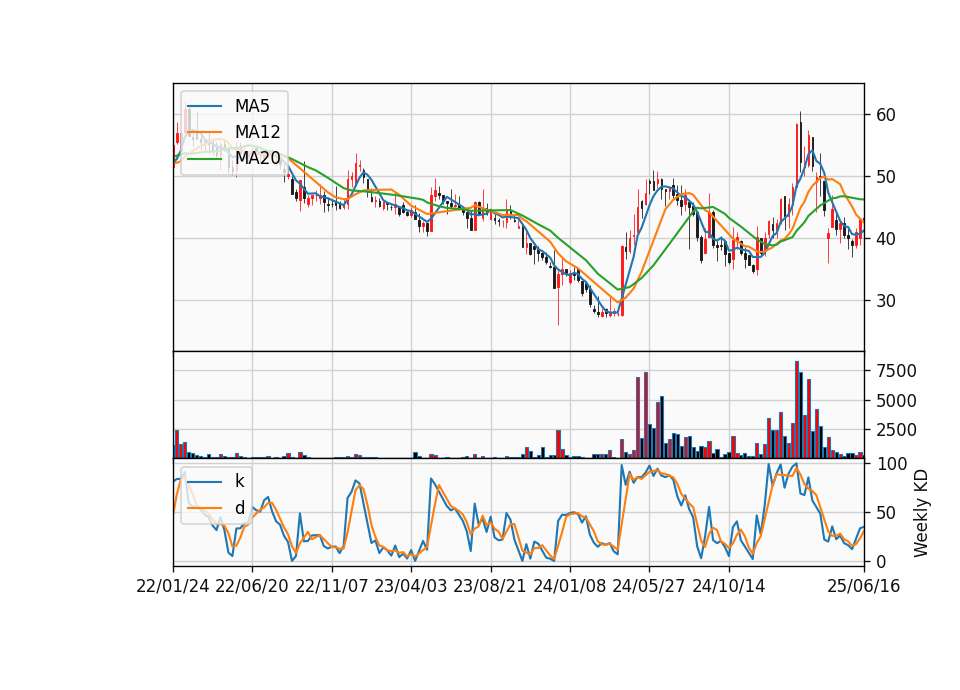Viewport: 960px width, 690px height.
Task: Click the 25/06/16 date label
Action: (864, 586)
